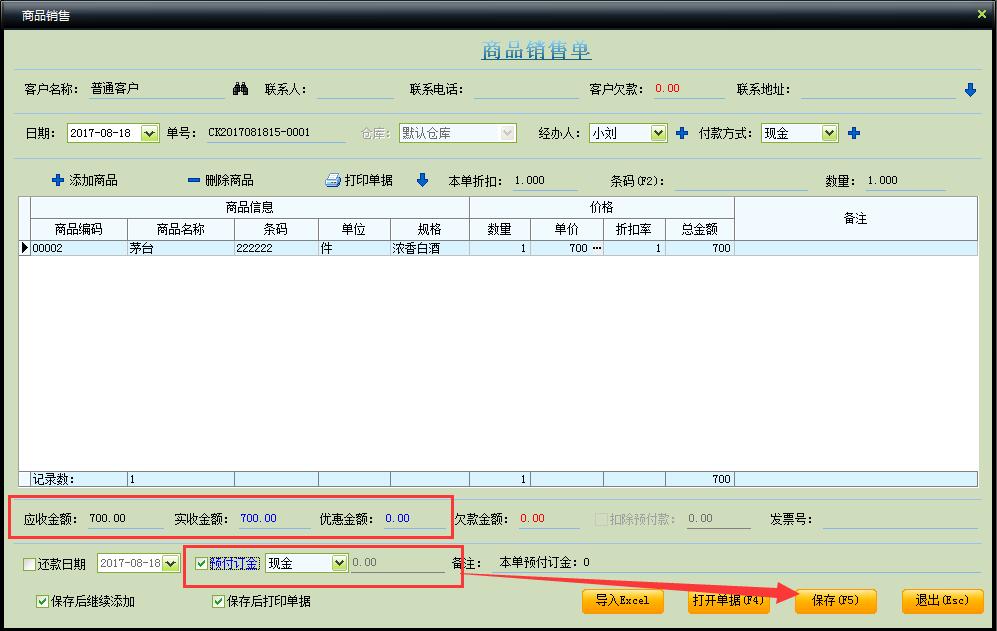Click the 客户欠款 value 0.00

(x=668, y=88)
